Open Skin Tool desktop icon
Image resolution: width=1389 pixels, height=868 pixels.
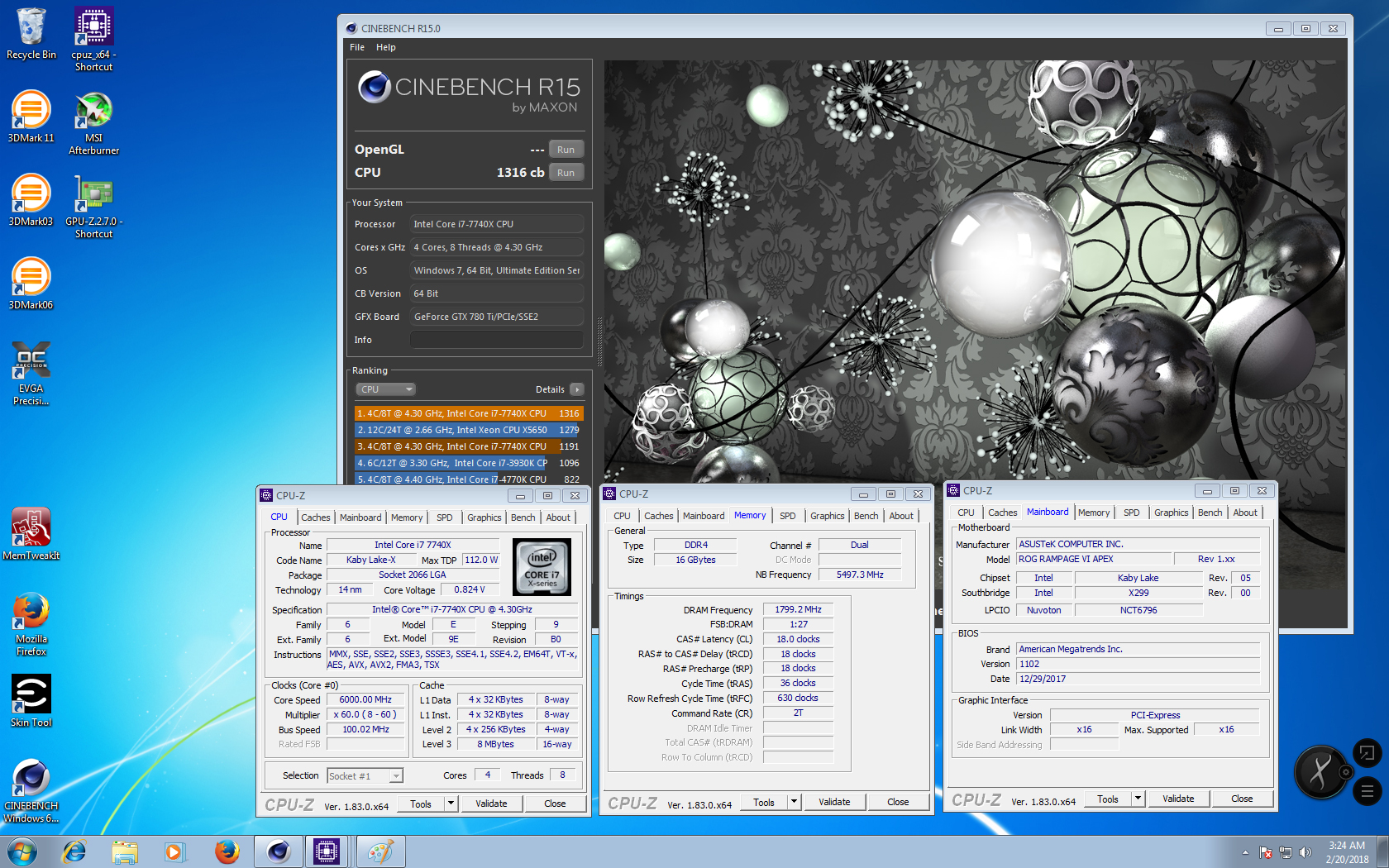click(31, 701)
